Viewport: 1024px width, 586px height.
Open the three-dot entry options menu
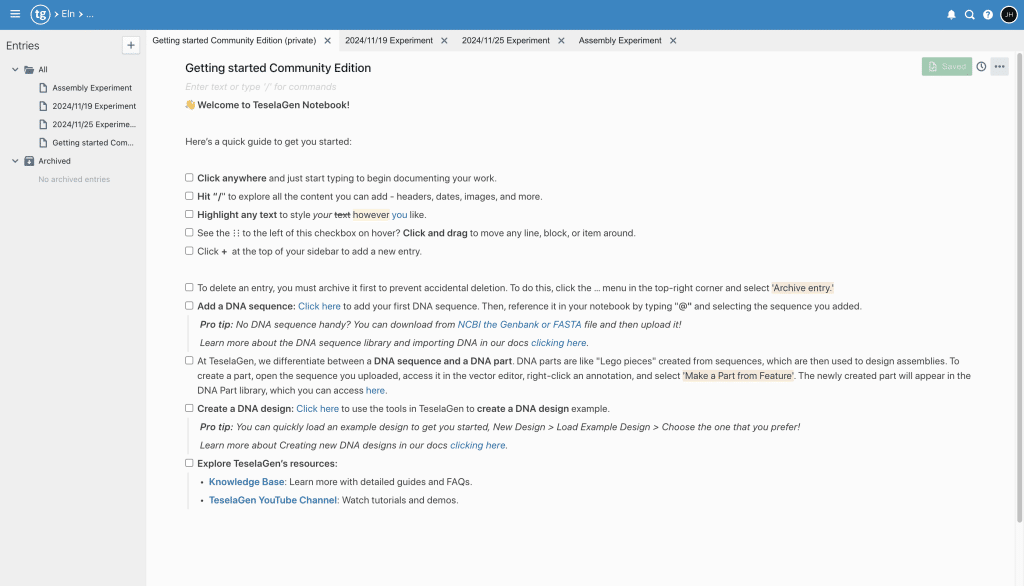[x=999, y=67]
